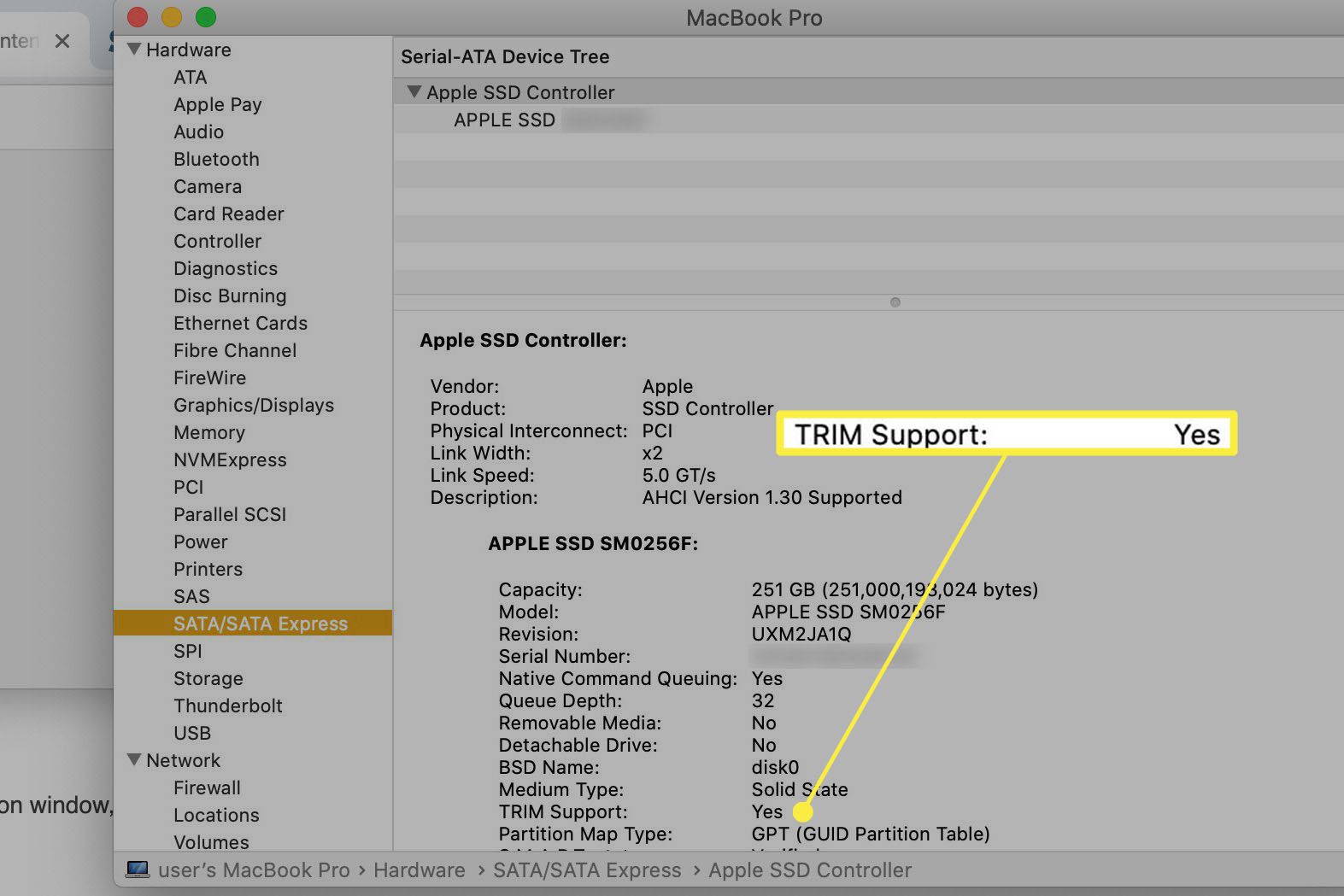The width and height of the screenshot is (1344, 896).
Task: Open FireWire hardware entry
Action: (x=210, y=378)
